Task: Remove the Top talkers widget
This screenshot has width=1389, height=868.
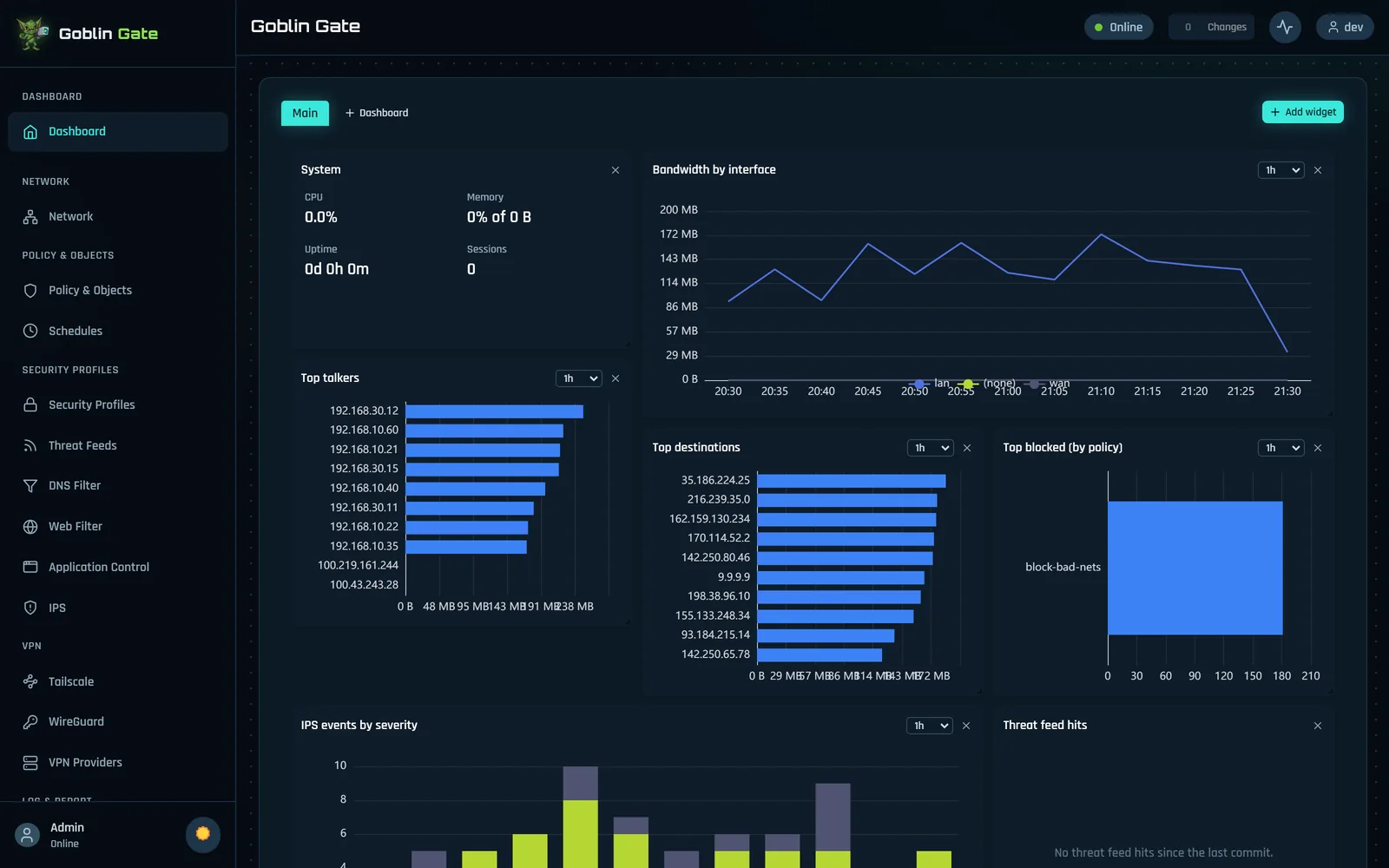Action: [616, 378]
